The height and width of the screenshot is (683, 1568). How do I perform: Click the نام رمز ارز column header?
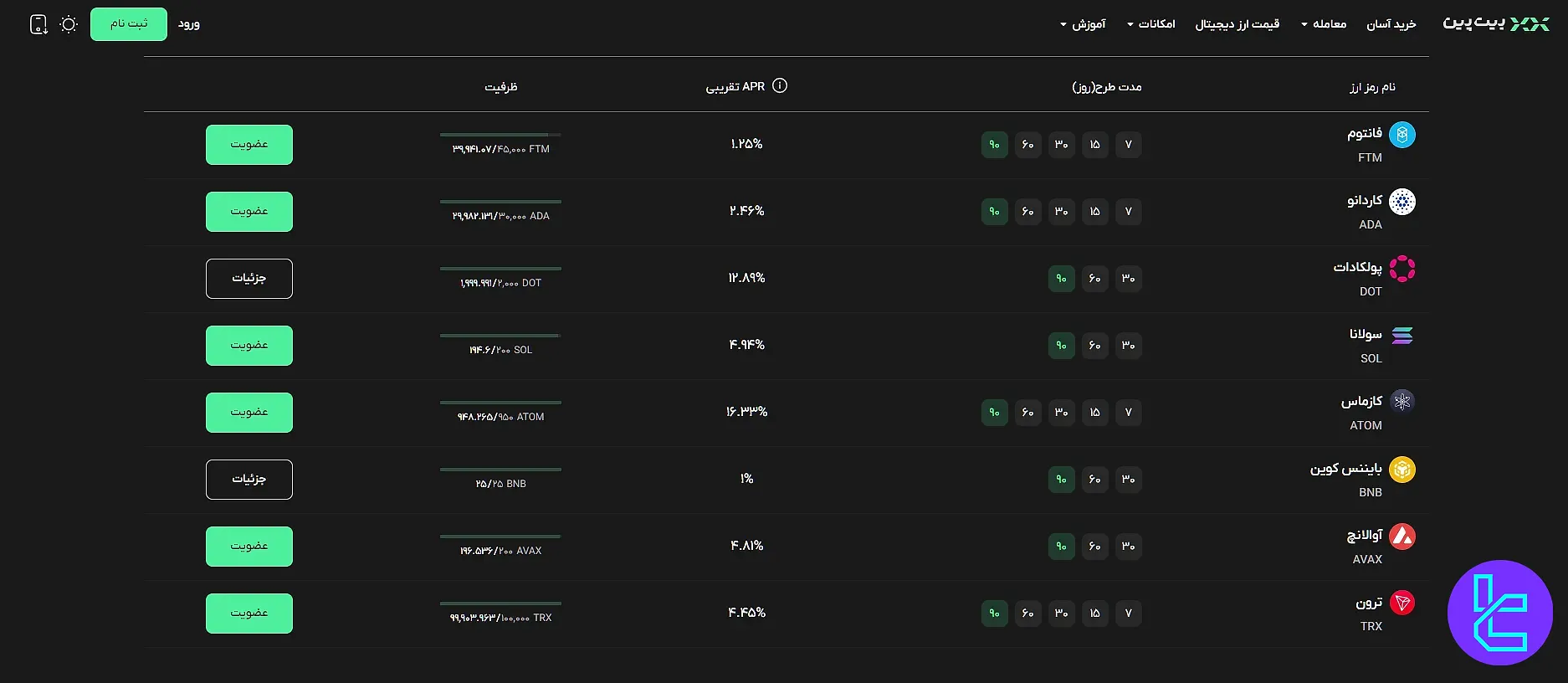tap(1372, 87)
